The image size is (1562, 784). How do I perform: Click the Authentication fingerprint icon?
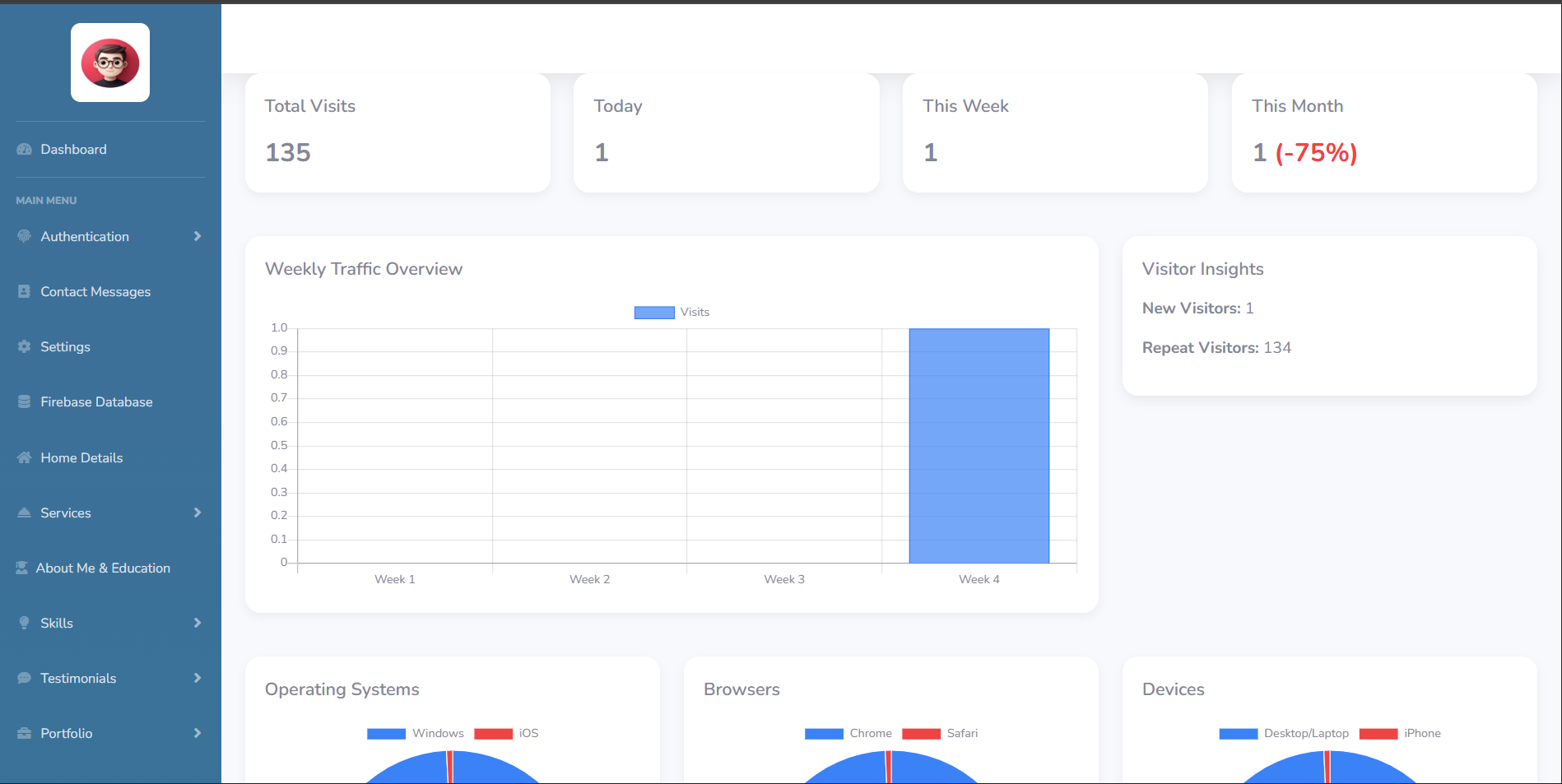coord(25,237)
